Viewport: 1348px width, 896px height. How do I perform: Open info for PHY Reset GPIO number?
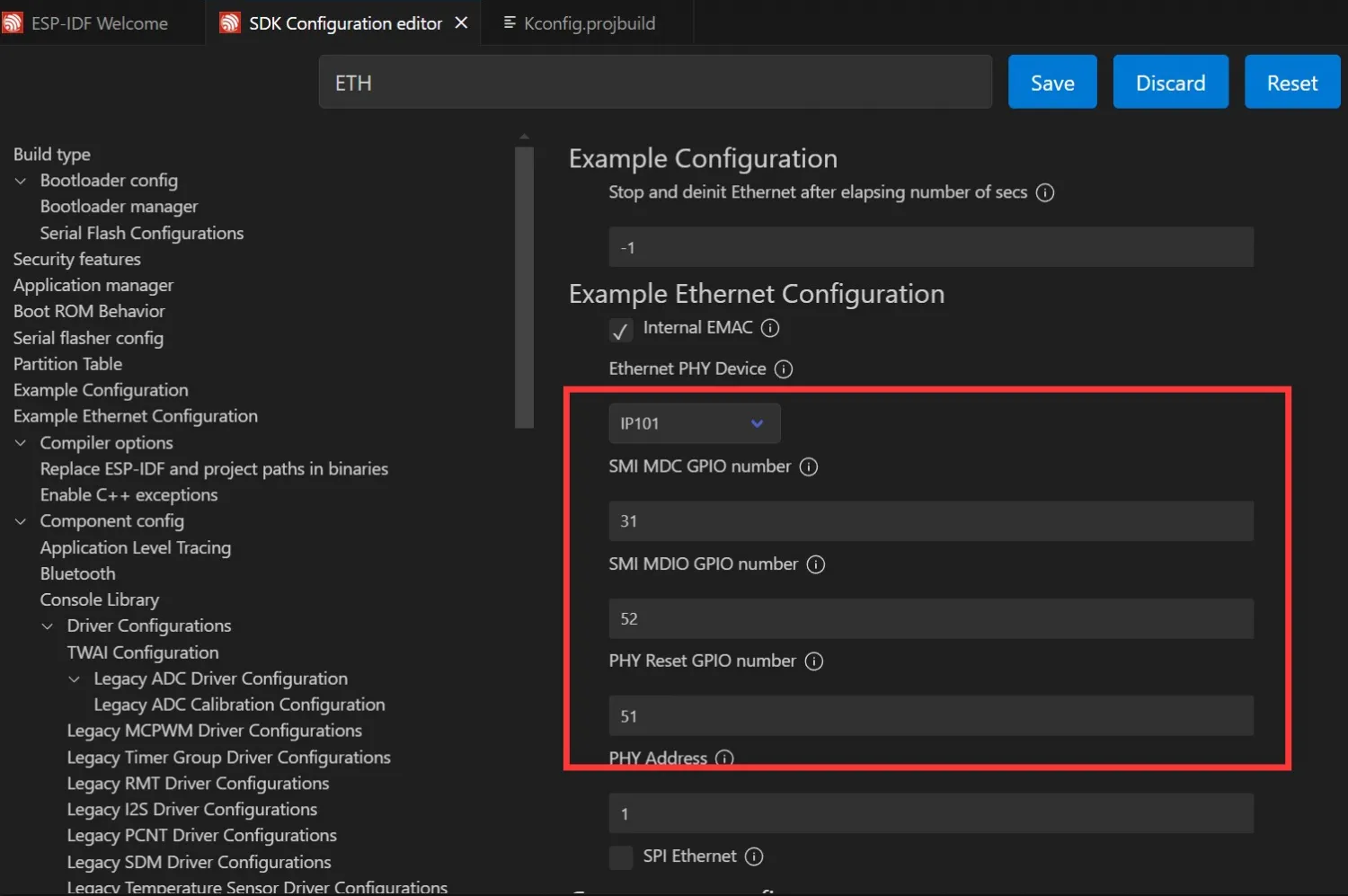coord(813,661)
